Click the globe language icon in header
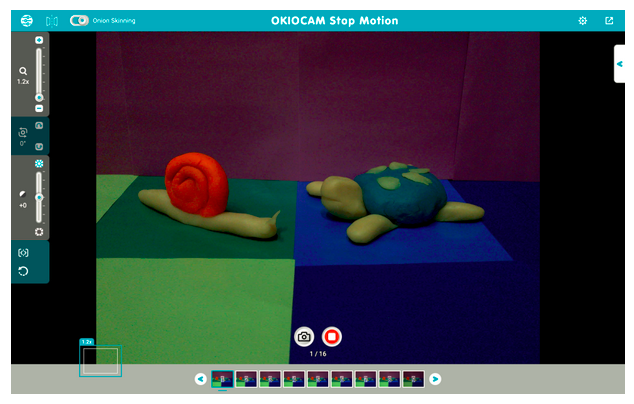This screenshot has height=404, width=634. pyautogui.click(x=26, y=20)
